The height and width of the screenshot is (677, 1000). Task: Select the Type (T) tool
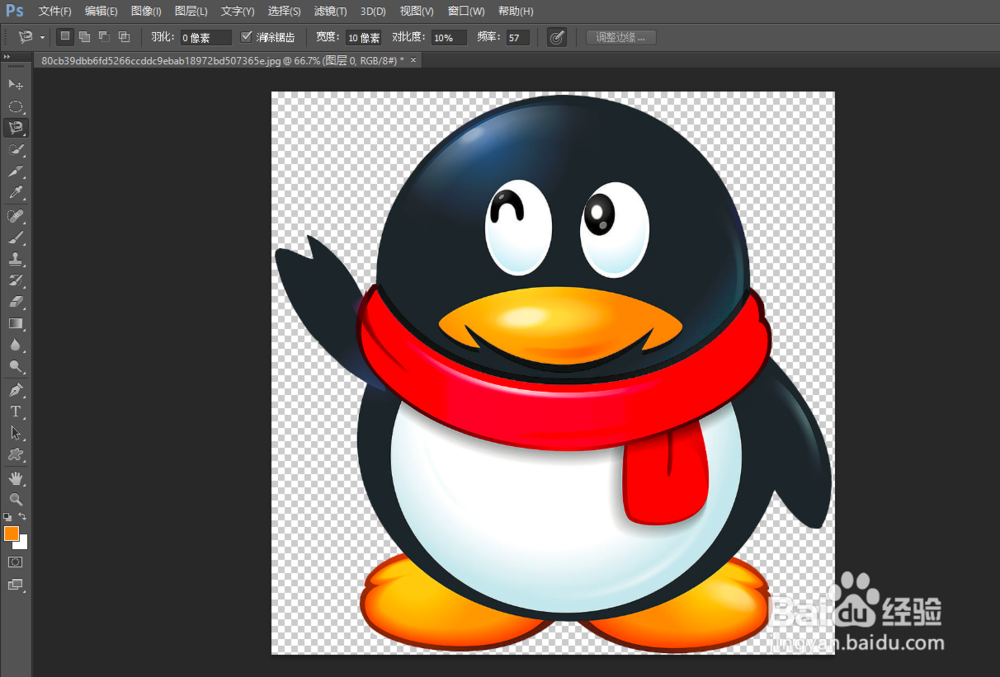pyautogui.click(x=16, y=412)
